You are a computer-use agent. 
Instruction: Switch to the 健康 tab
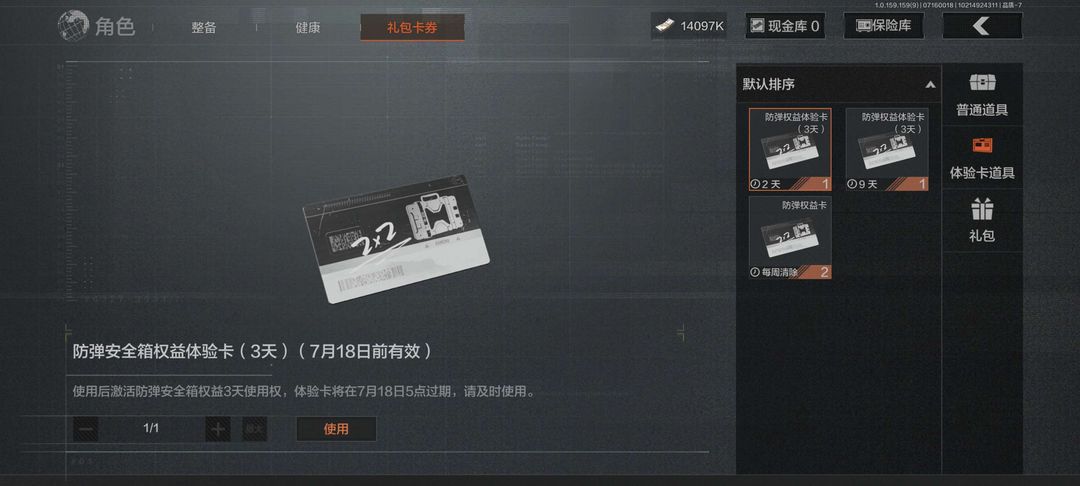(308, 28)
